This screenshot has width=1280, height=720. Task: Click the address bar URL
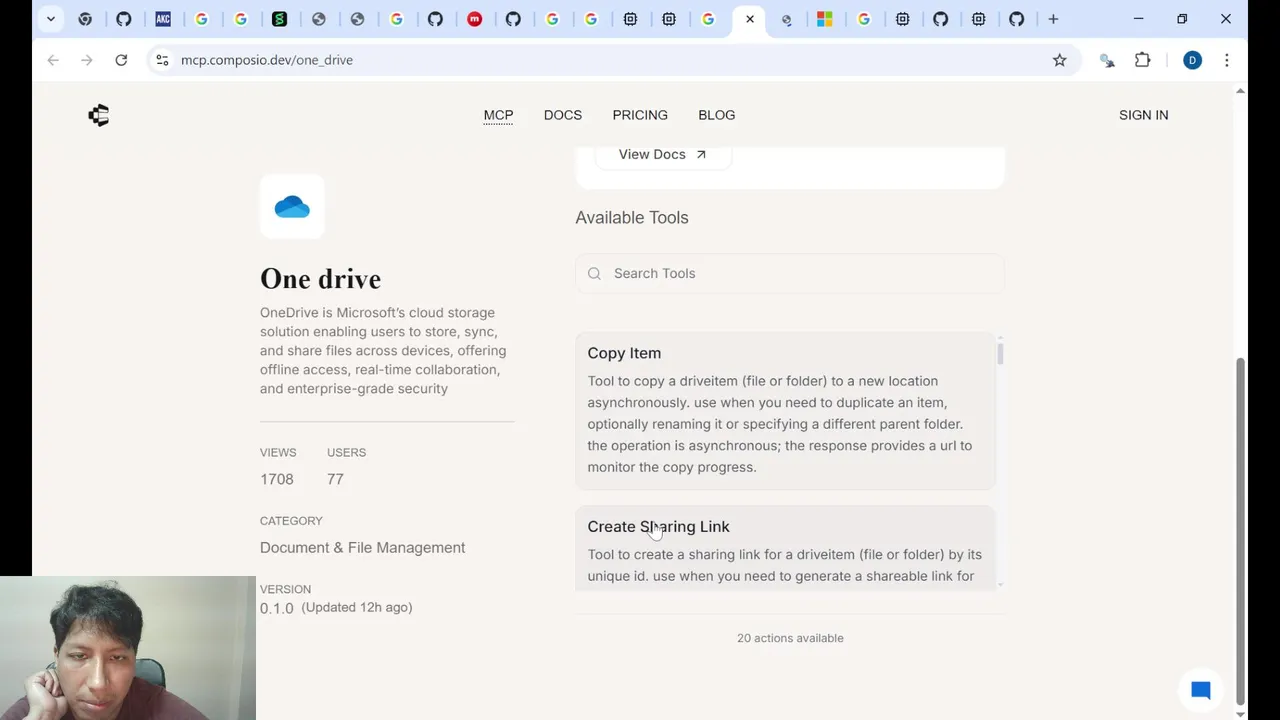(267, 60)
